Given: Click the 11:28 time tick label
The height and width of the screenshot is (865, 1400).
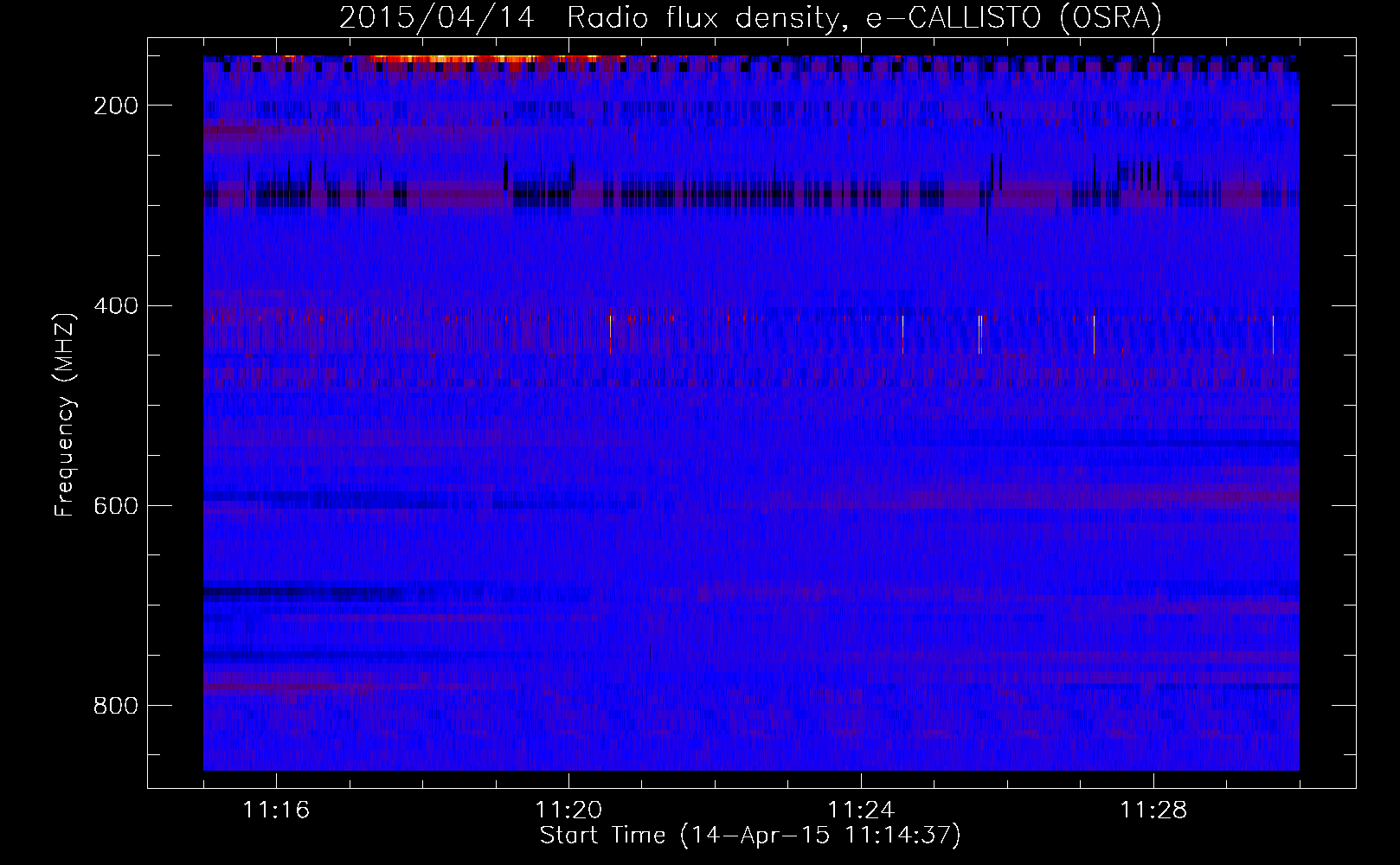Looking at the screenshot, I should click(1153, 810).
